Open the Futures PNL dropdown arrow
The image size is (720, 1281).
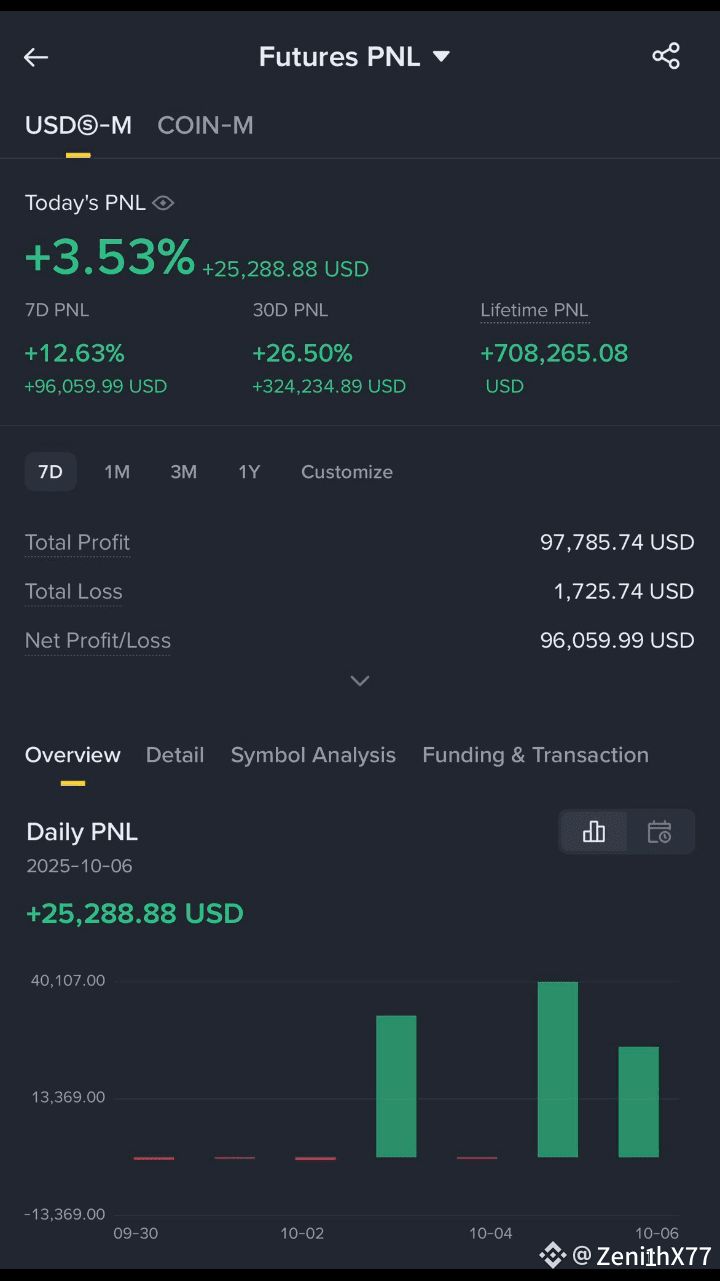pos(441,57)
